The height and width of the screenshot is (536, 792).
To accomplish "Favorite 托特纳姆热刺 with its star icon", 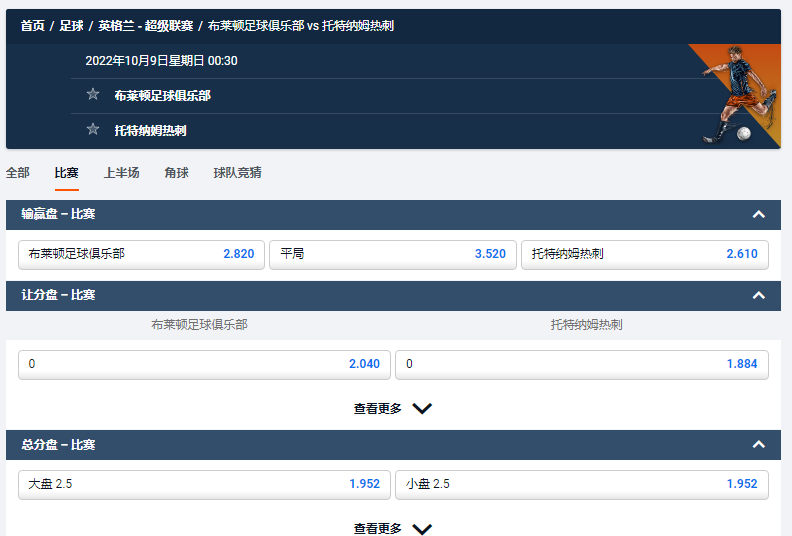I will 93,129.
